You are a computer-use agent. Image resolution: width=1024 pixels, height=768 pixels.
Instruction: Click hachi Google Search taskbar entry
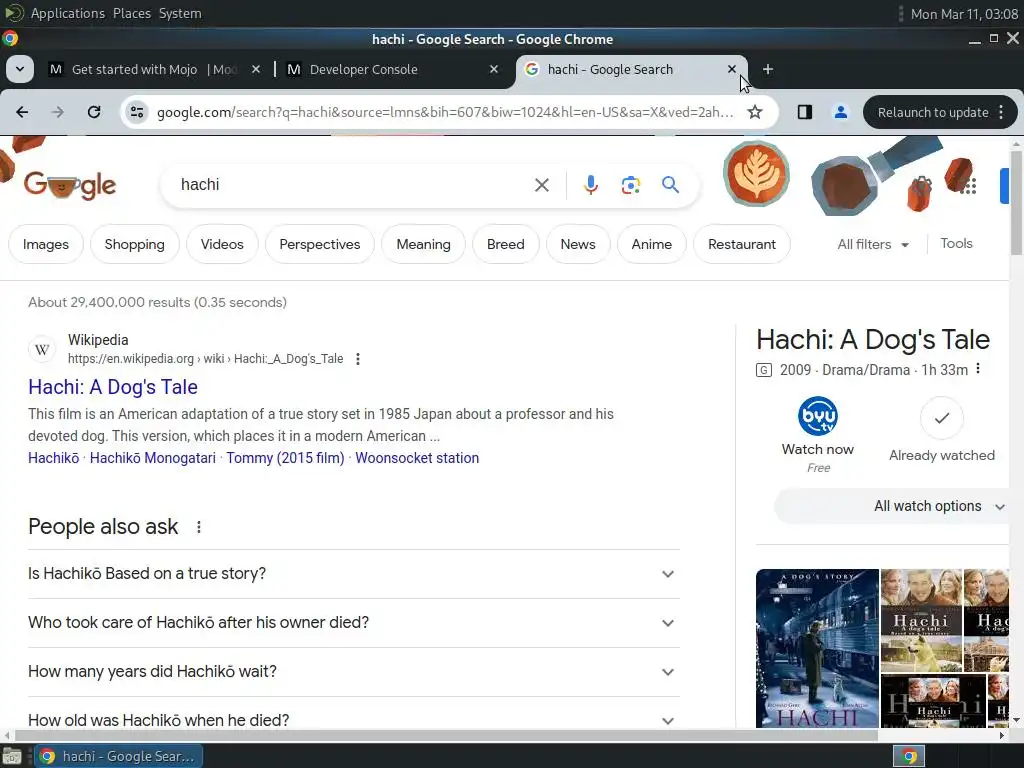(x=118, y=756)
